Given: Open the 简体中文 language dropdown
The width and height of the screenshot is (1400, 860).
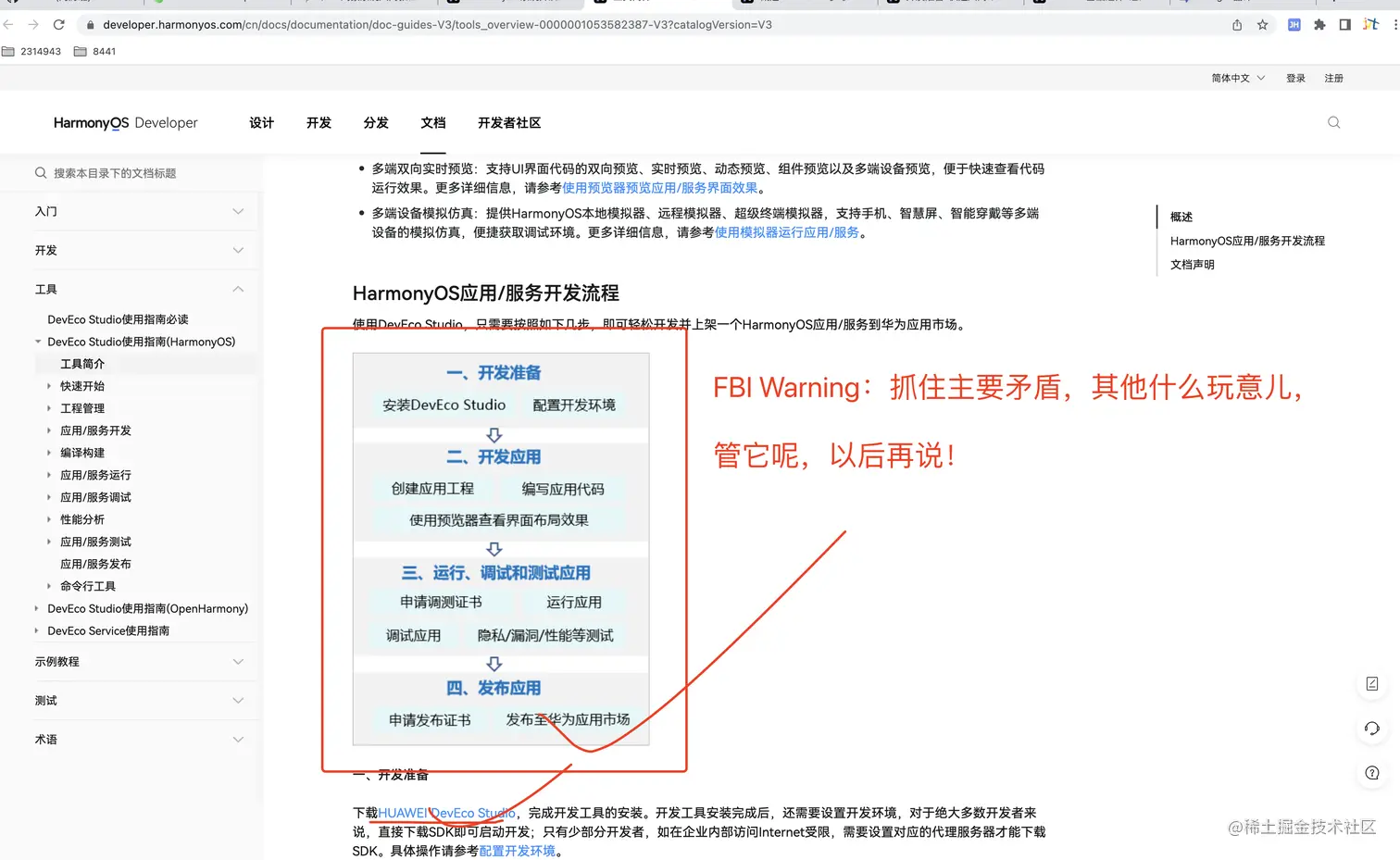Looking at the screenshot, I should pyautogui.click(x=1238, y=78).
